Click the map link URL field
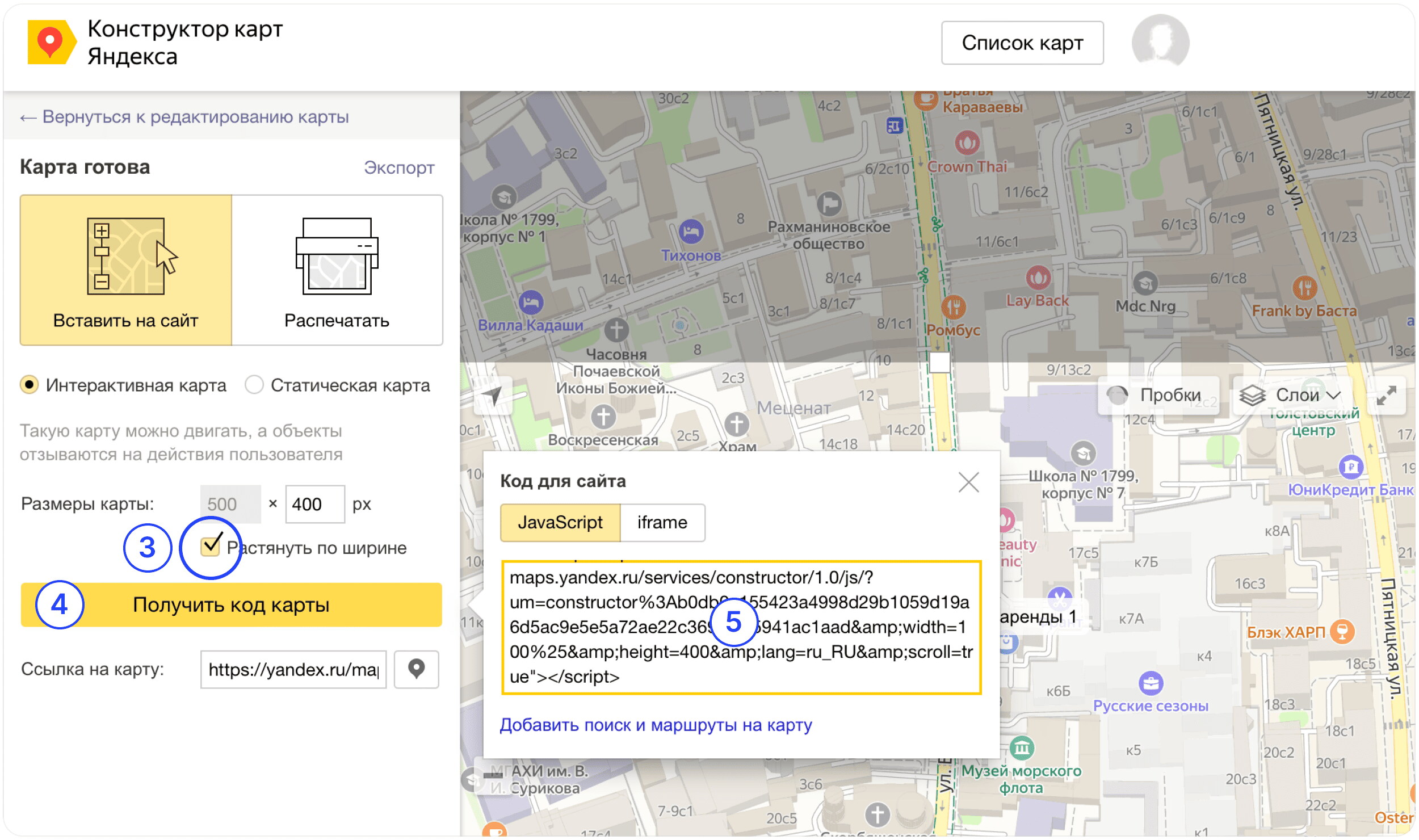 (x=293, y=669)
